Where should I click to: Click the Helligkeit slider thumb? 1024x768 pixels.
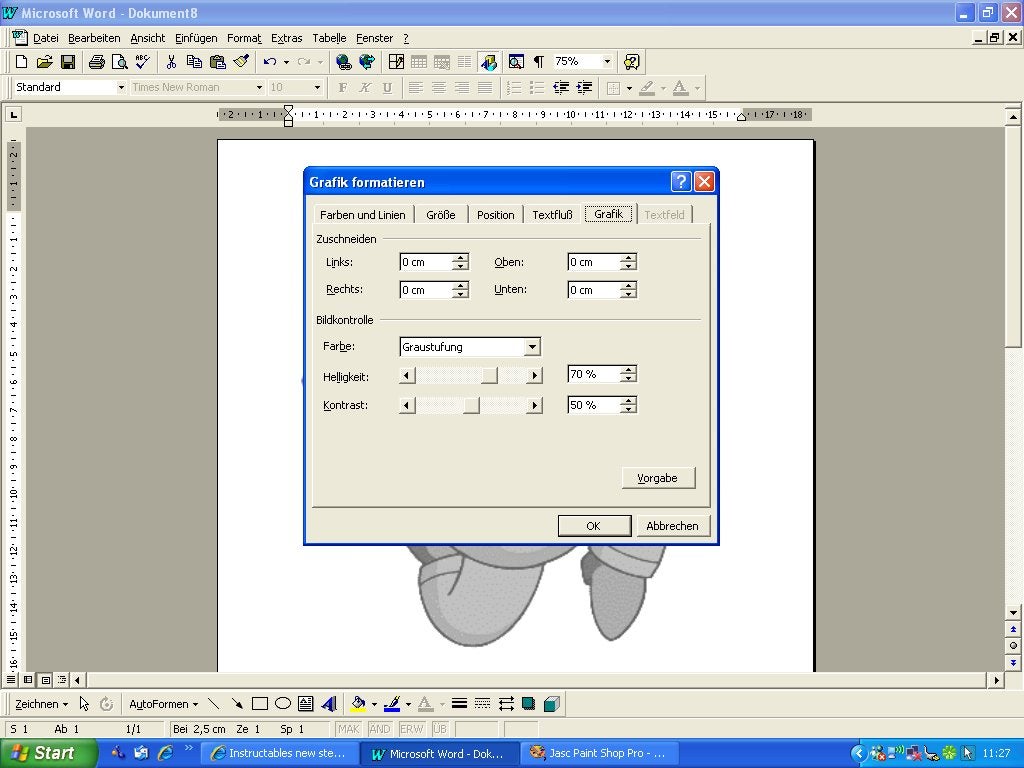click(x=489, y=376)
